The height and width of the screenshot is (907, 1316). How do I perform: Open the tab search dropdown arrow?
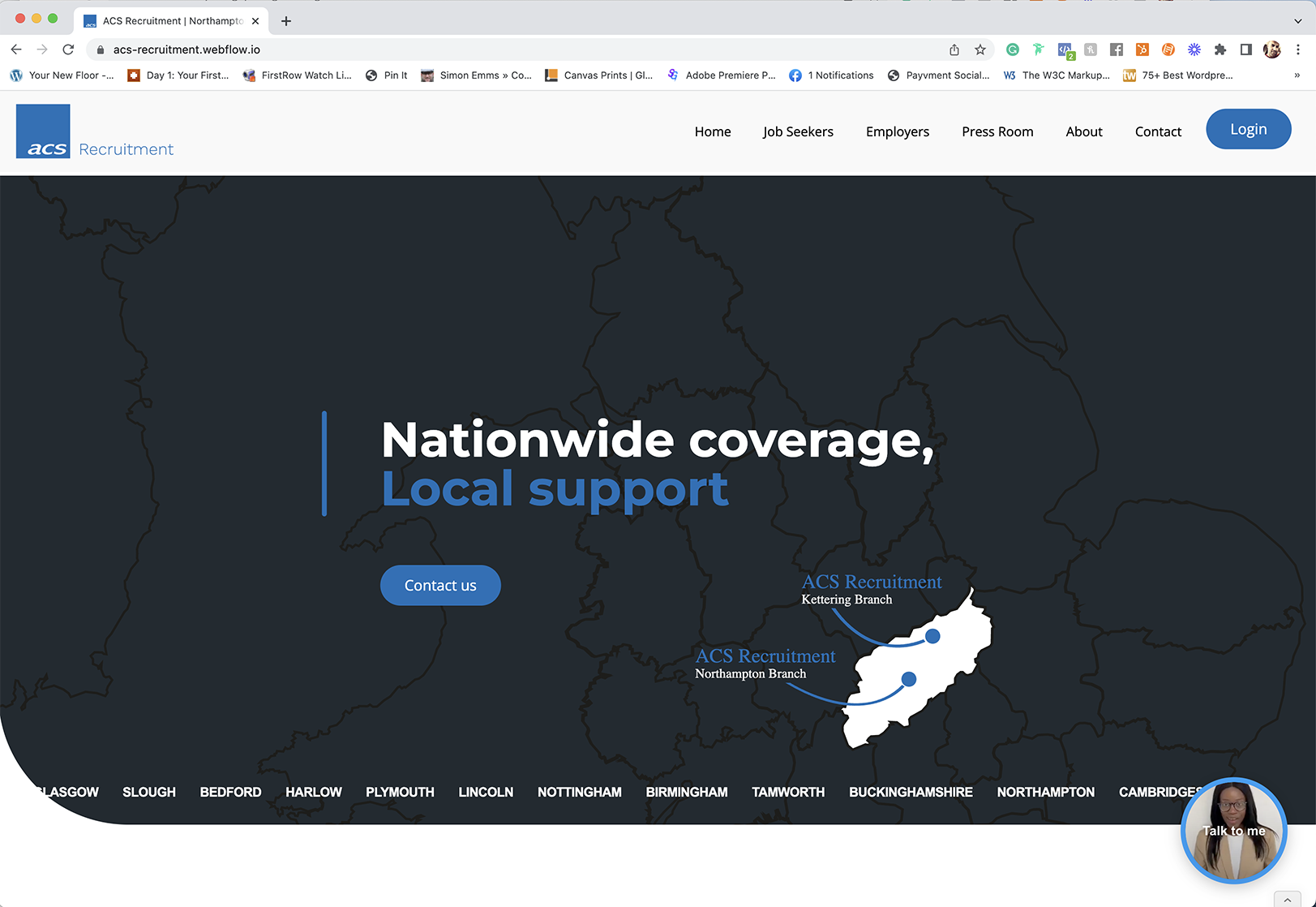click(x=1297, y=21)
